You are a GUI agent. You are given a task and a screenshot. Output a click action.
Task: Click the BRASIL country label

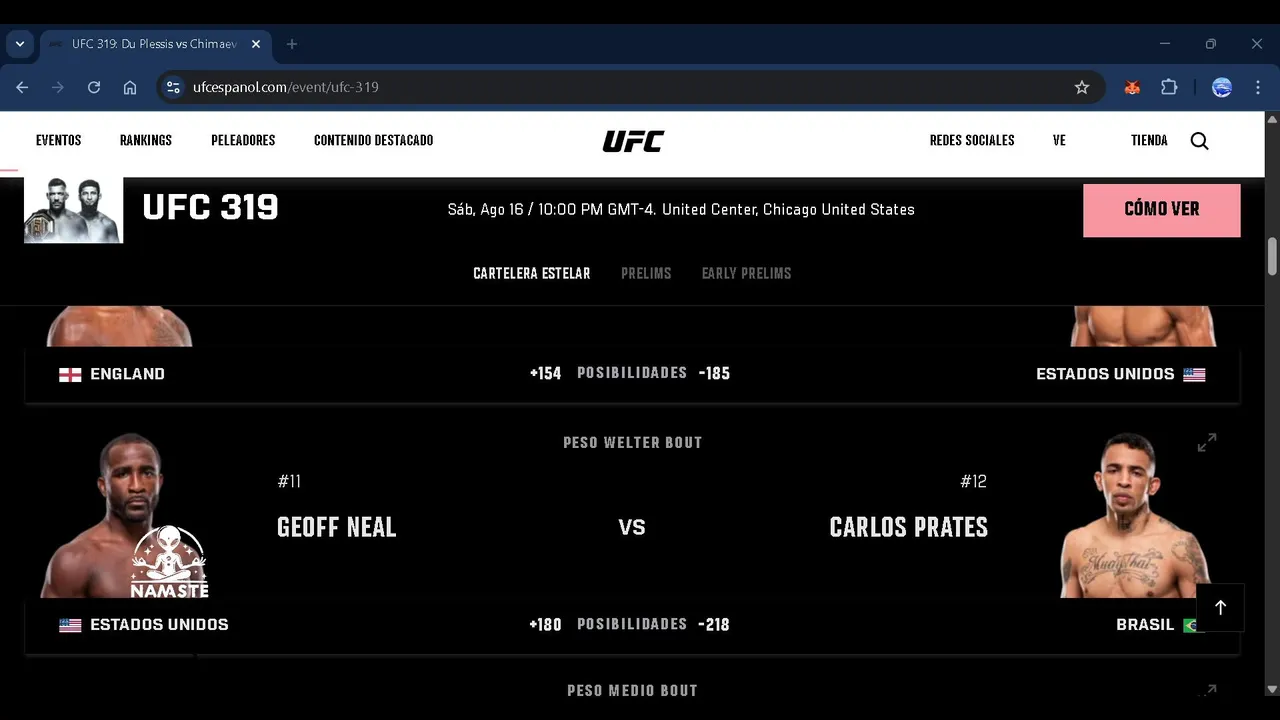pyautogui.click(x=1145, y=625)
